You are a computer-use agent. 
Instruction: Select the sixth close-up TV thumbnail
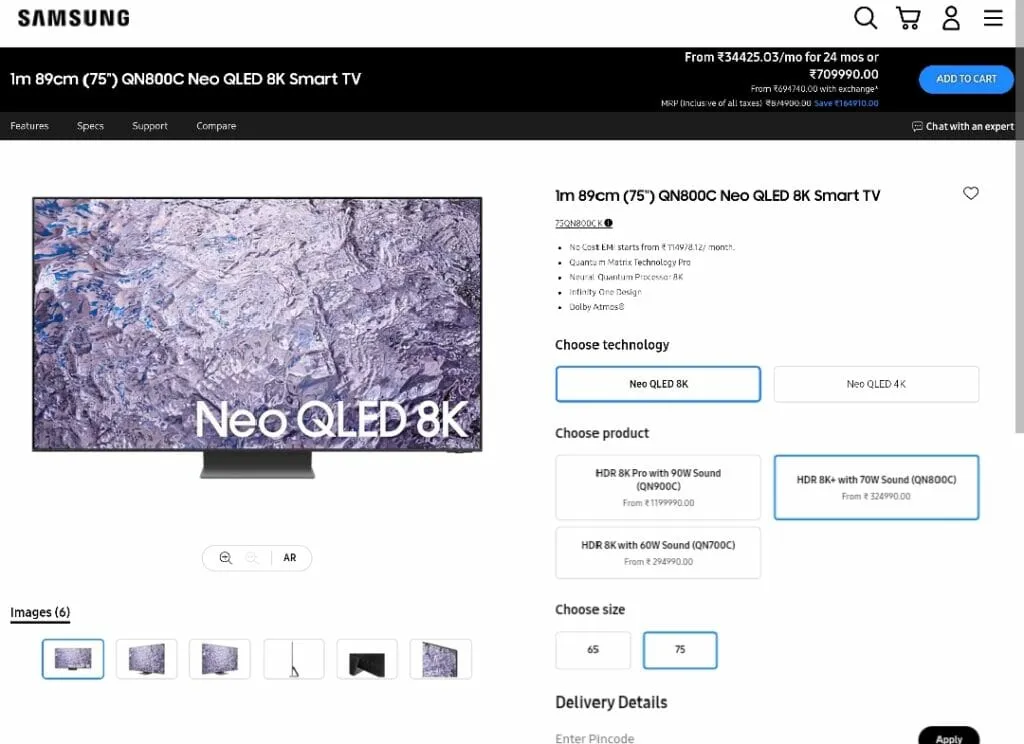tap(441, 659)
